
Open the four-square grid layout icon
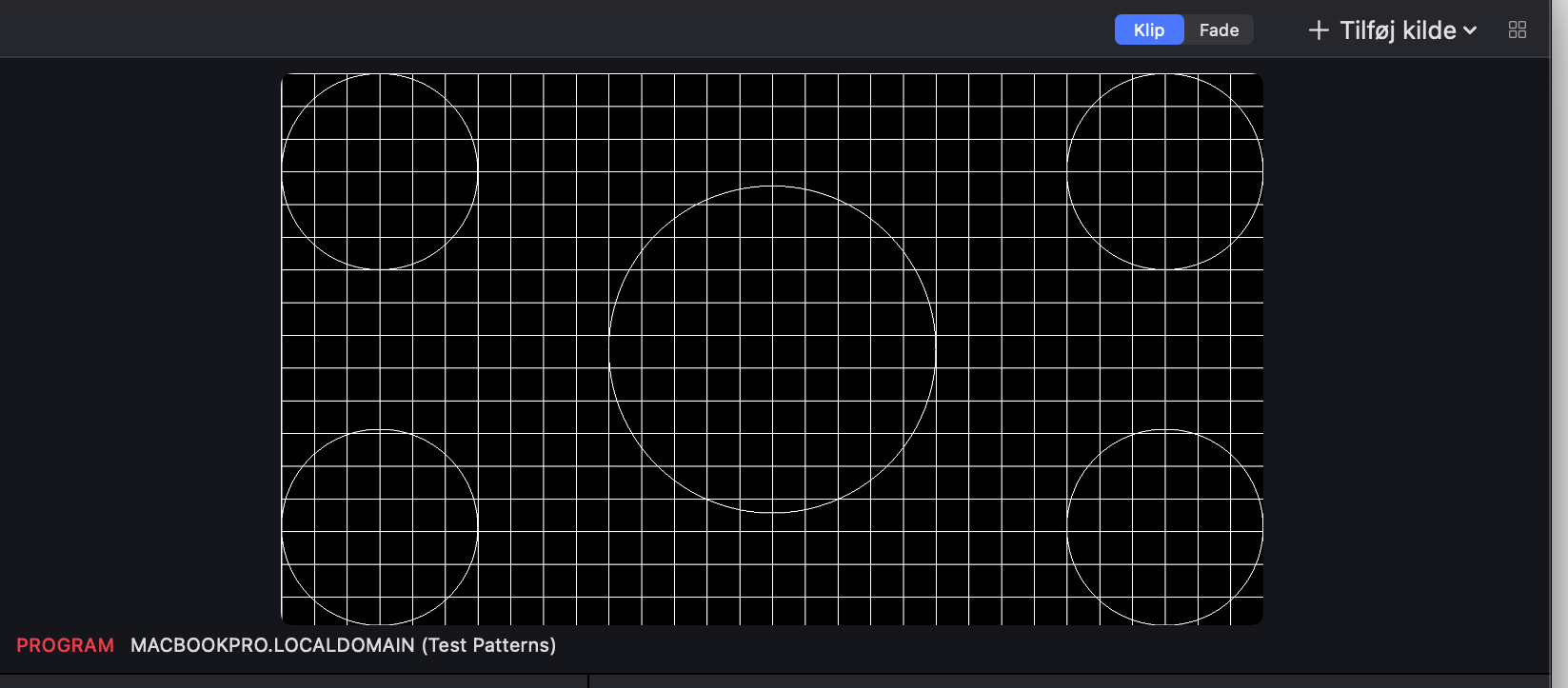click(1518, 29)
